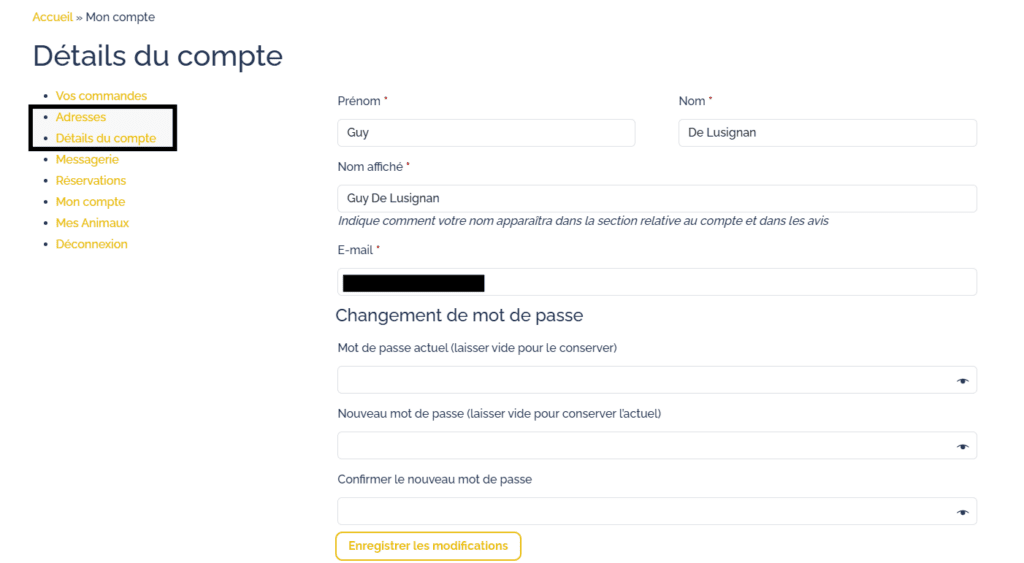Open the Messagerie page
Screen dimensions: 1024x563
pyautogui.click(x=87, y=159)
